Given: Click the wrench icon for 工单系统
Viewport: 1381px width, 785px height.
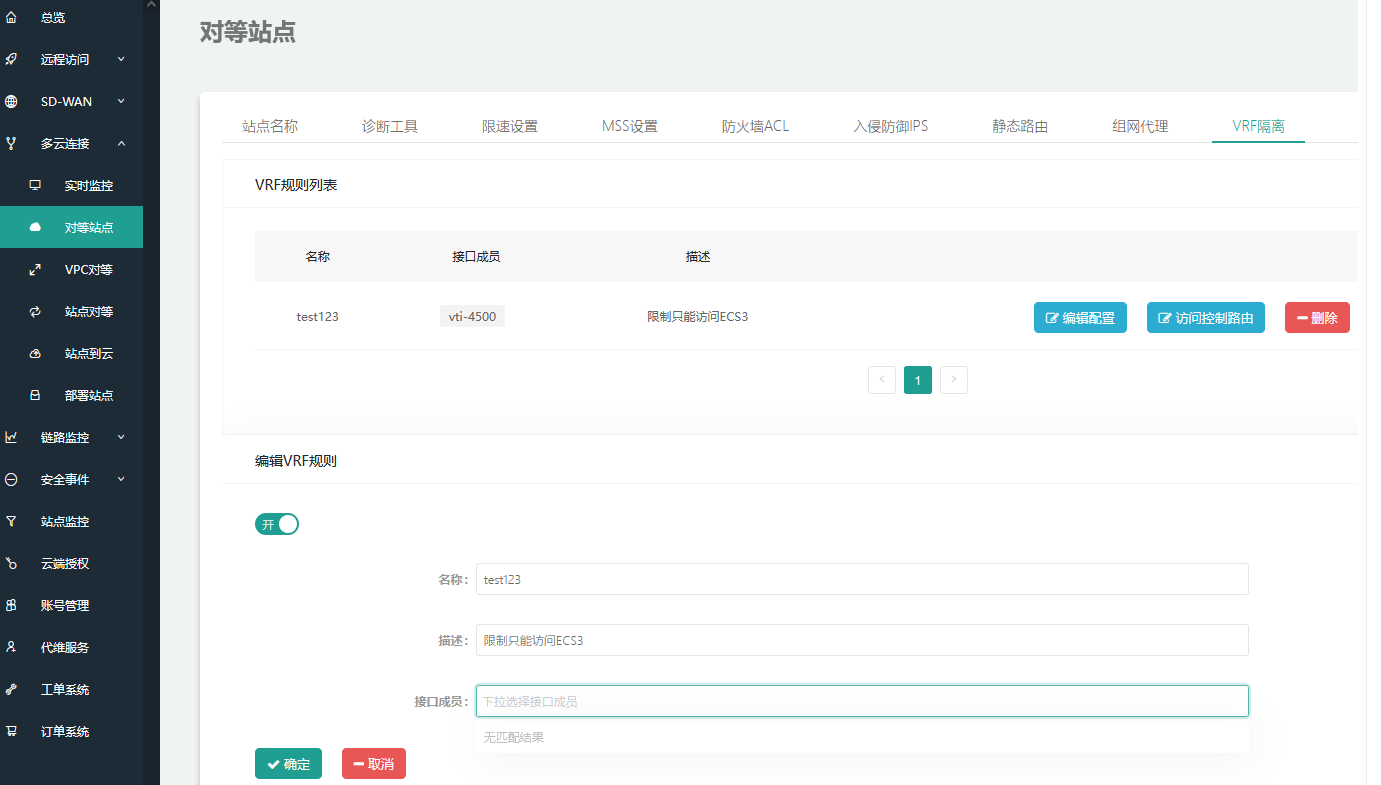Looking at the screenshot, I should [x=11, y=689].
